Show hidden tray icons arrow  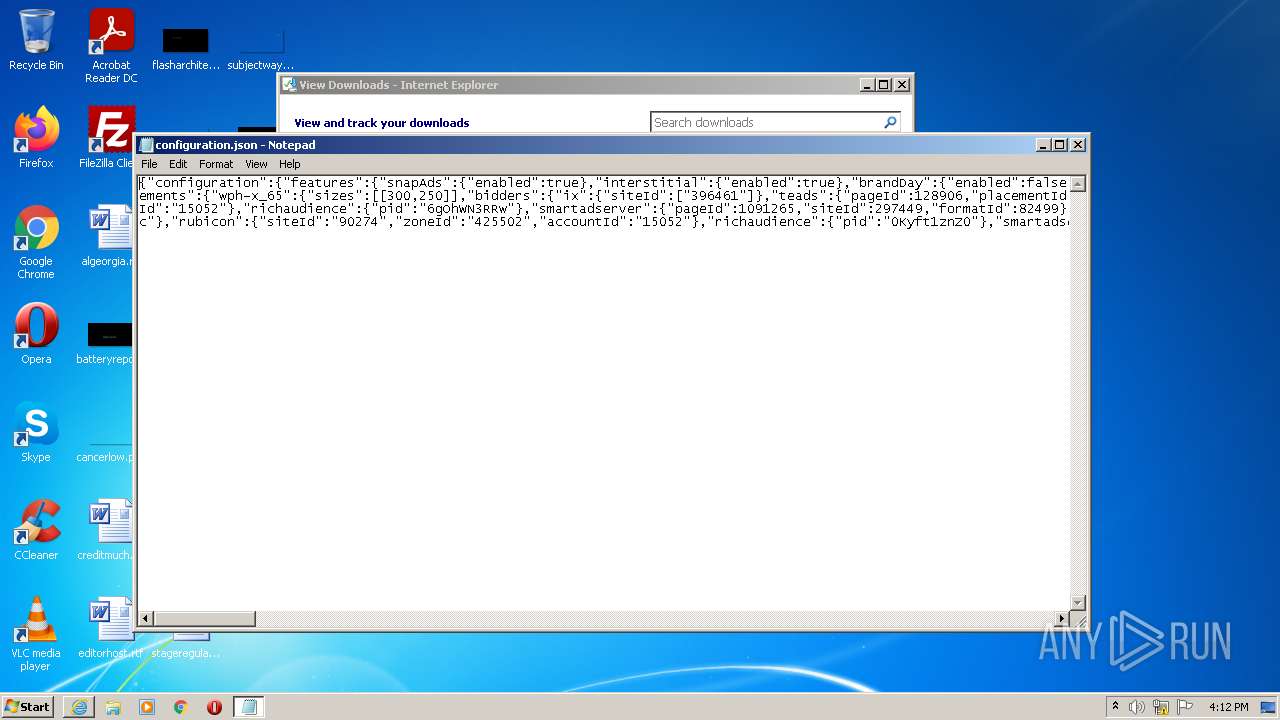1115,707
